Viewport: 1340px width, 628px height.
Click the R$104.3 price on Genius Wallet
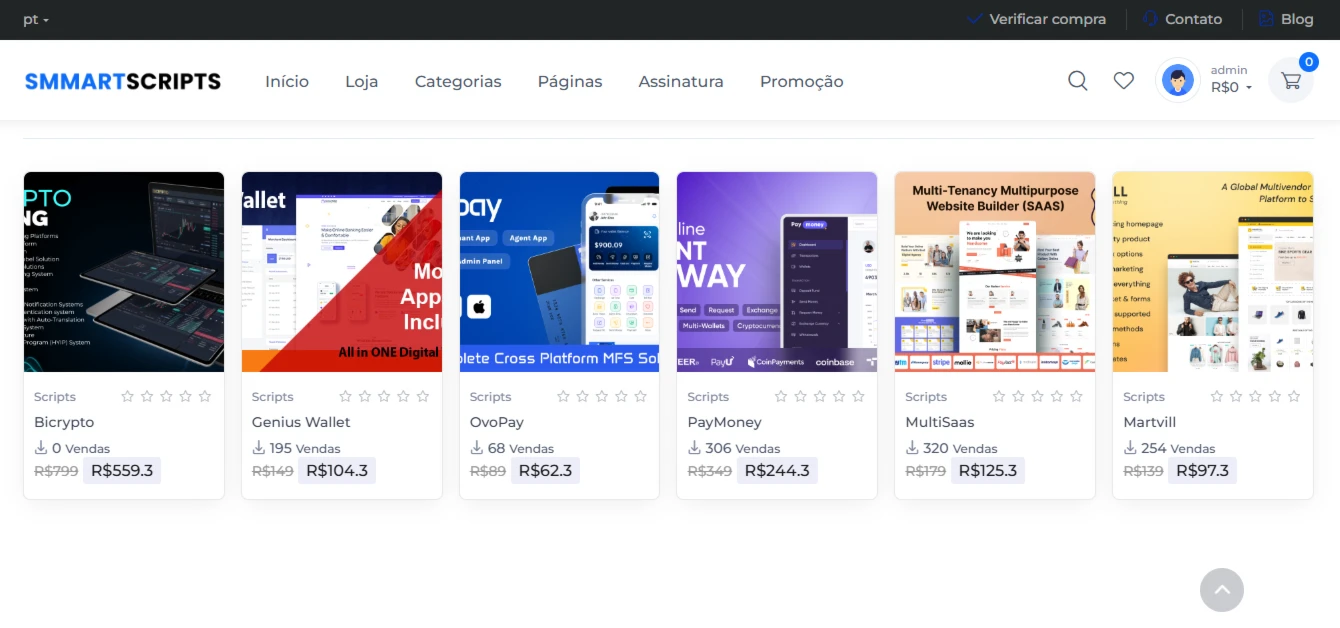coord(337,470)
